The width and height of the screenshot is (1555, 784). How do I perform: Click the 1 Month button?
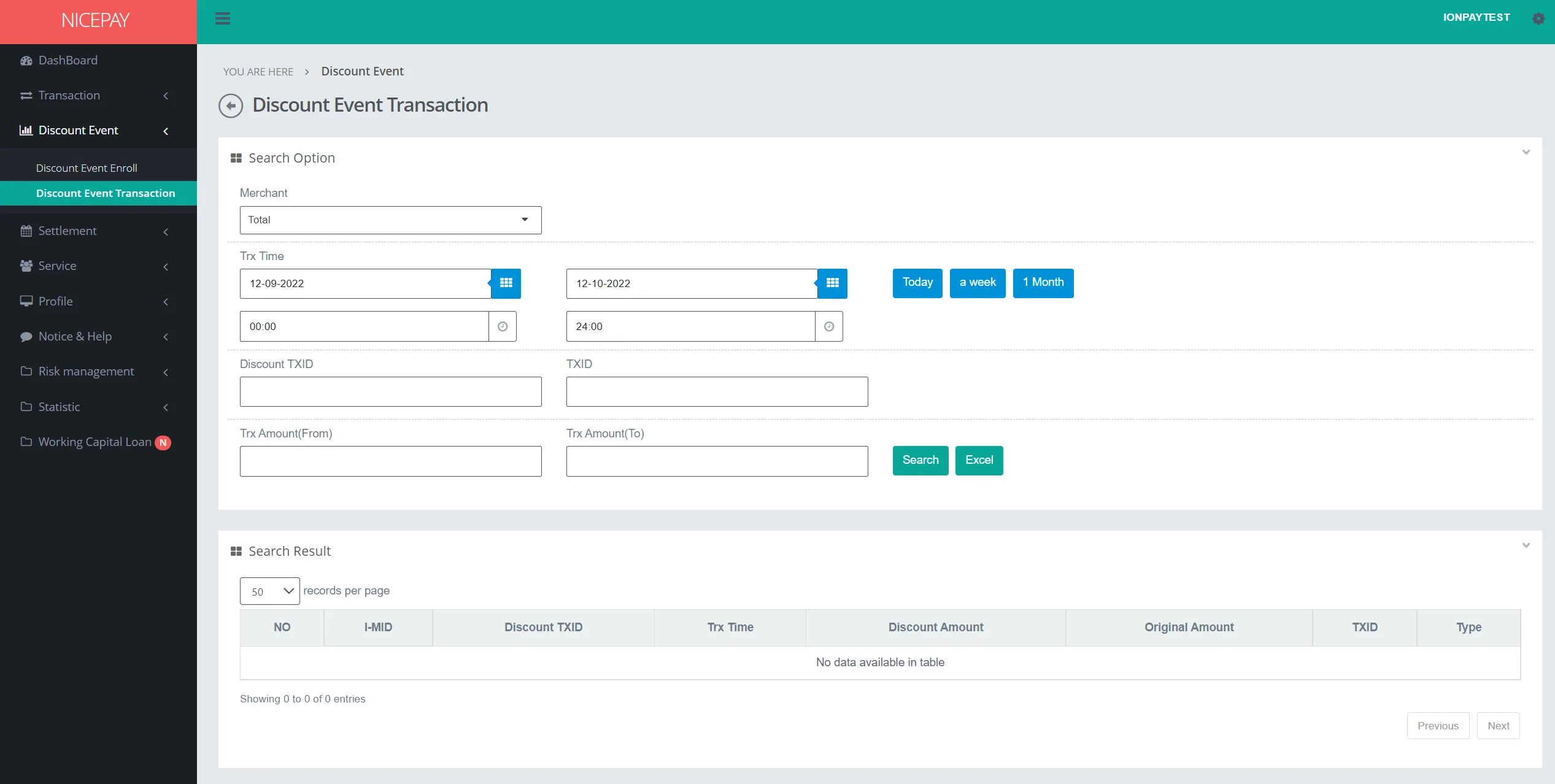[1043, 283]
